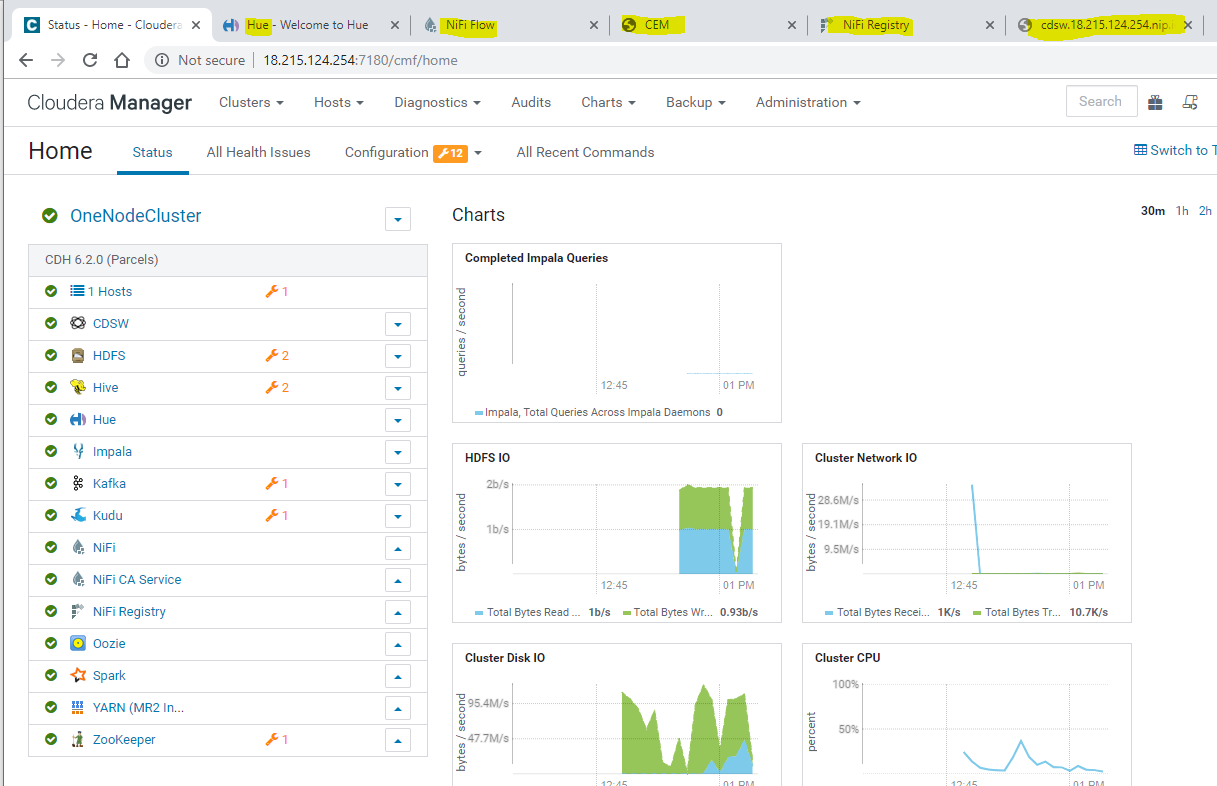The height and width of the screenshot is (786, 1217).
Task: Click the NiFi Registry icon
Action: 78,611
